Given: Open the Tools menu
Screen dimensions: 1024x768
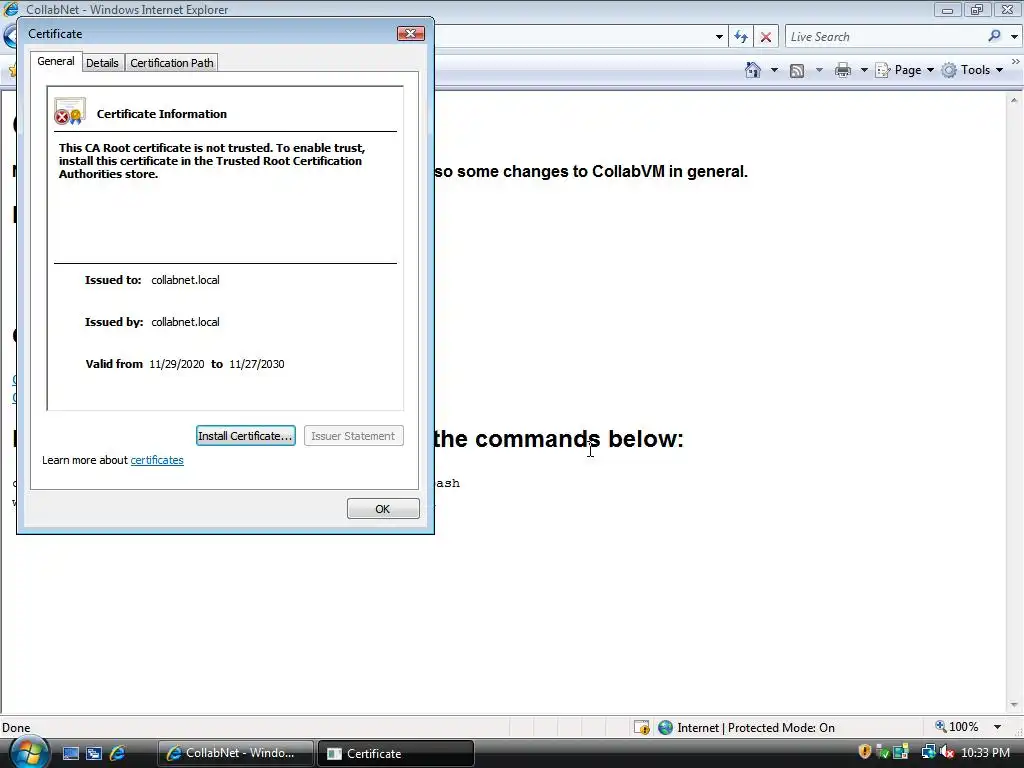Looking at the screenshot, I should [x=972, y=70].
